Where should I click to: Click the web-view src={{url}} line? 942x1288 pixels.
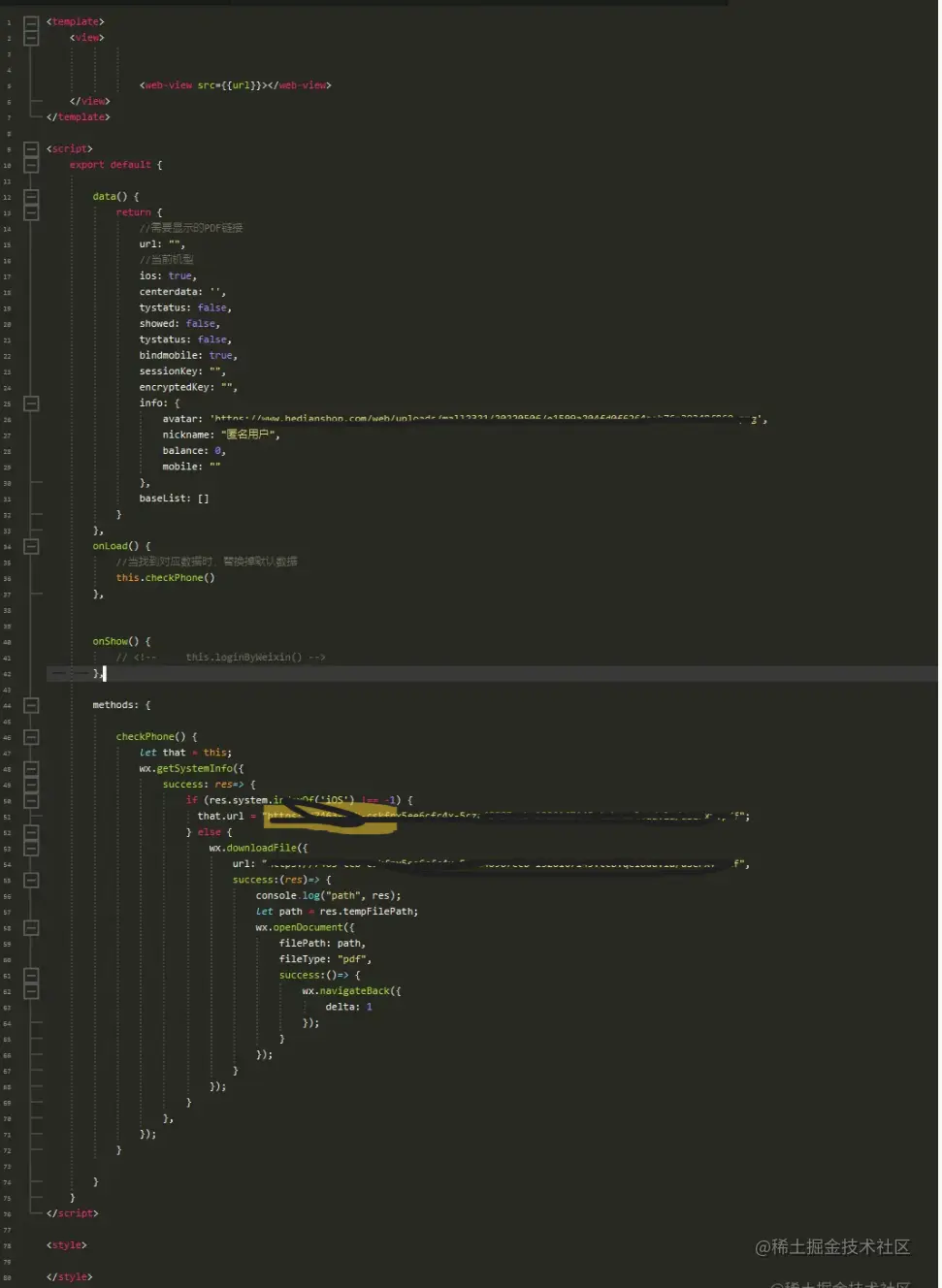pyautogui.click(x=236, y=85)
